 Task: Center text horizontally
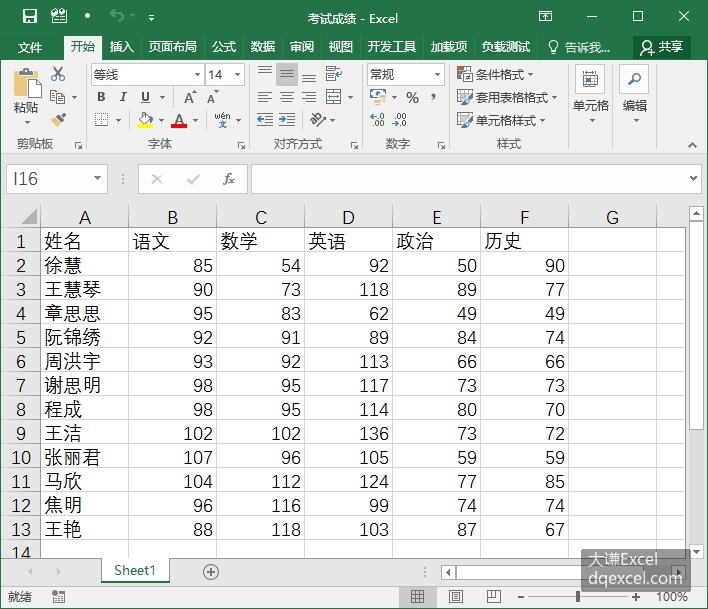coord(287,97)
